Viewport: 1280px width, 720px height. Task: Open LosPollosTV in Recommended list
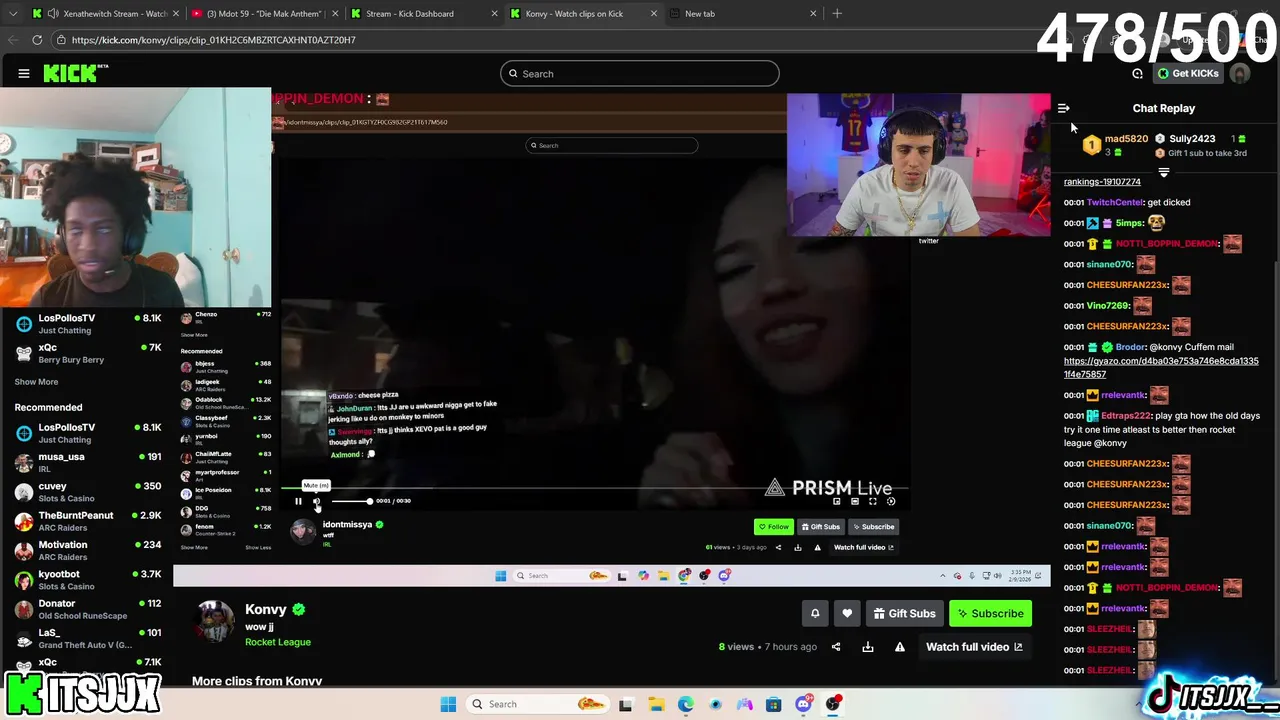pos(87,433)
